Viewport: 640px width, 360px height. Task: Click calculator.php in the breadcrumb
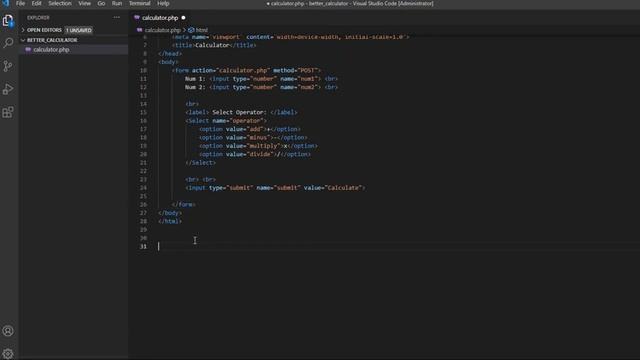162,30
